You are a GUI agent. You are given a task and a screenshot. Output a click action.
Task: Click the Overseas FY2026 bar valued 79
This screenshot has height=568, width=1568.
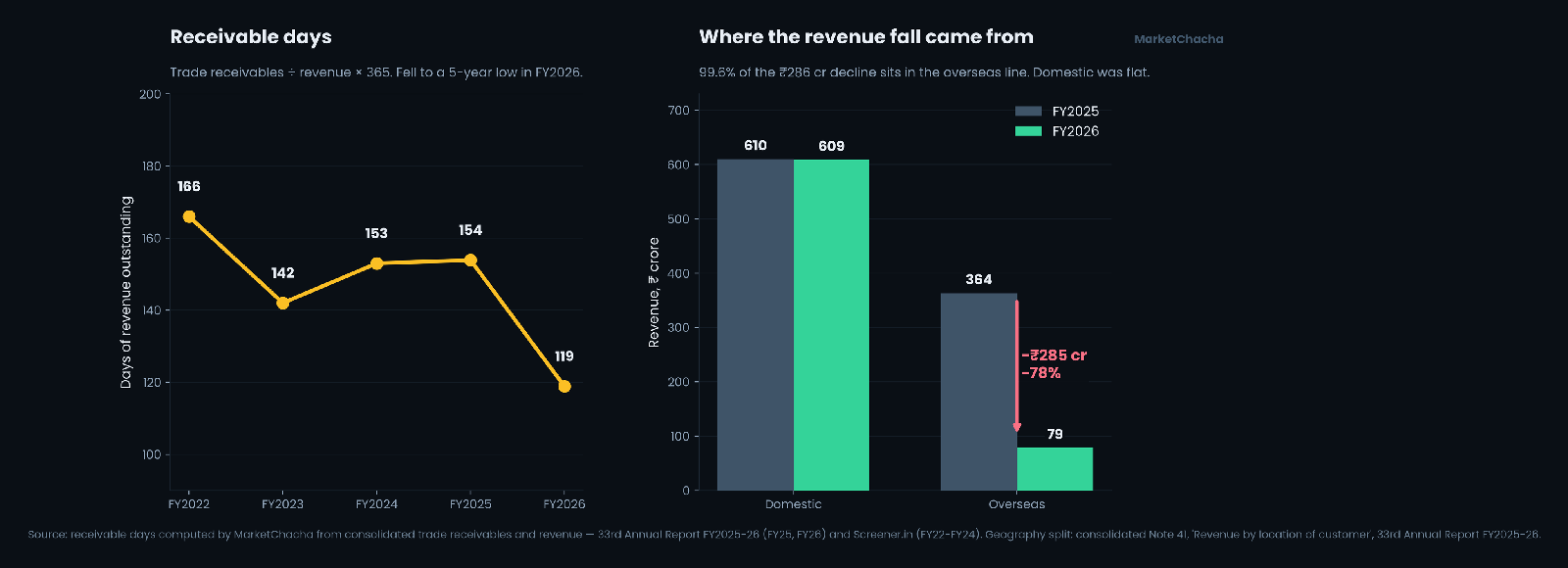[1054, 469]
